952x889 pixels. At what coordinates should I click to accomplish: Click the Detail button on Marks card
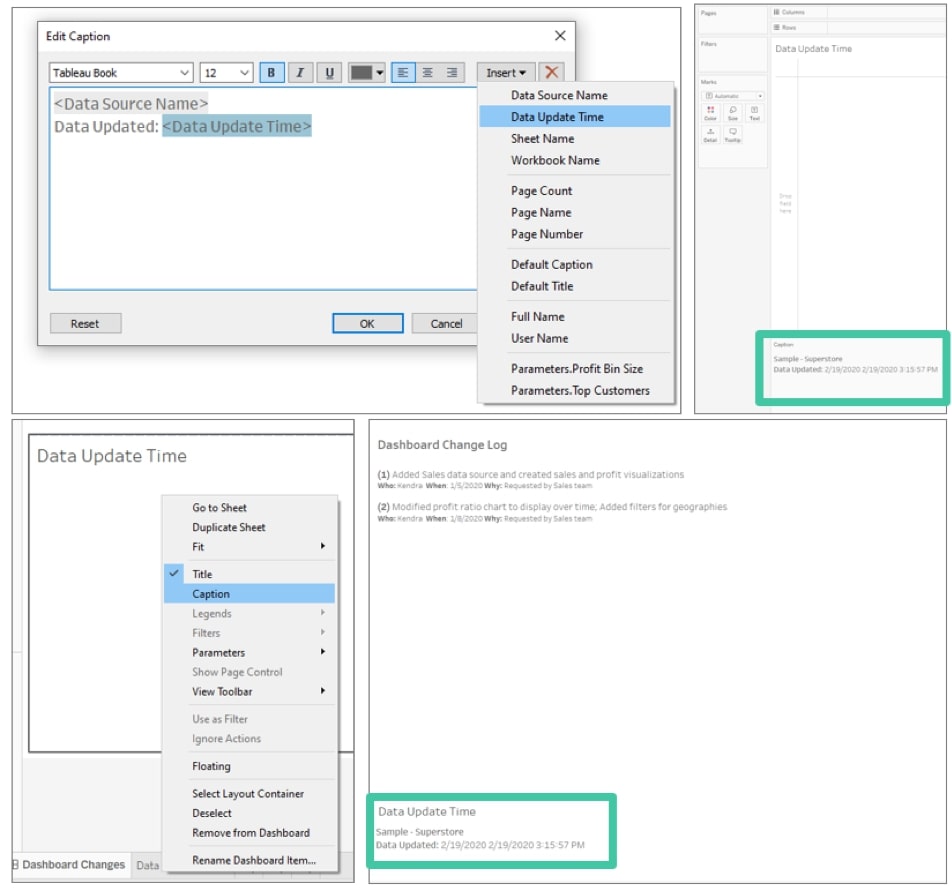(710, 135)
